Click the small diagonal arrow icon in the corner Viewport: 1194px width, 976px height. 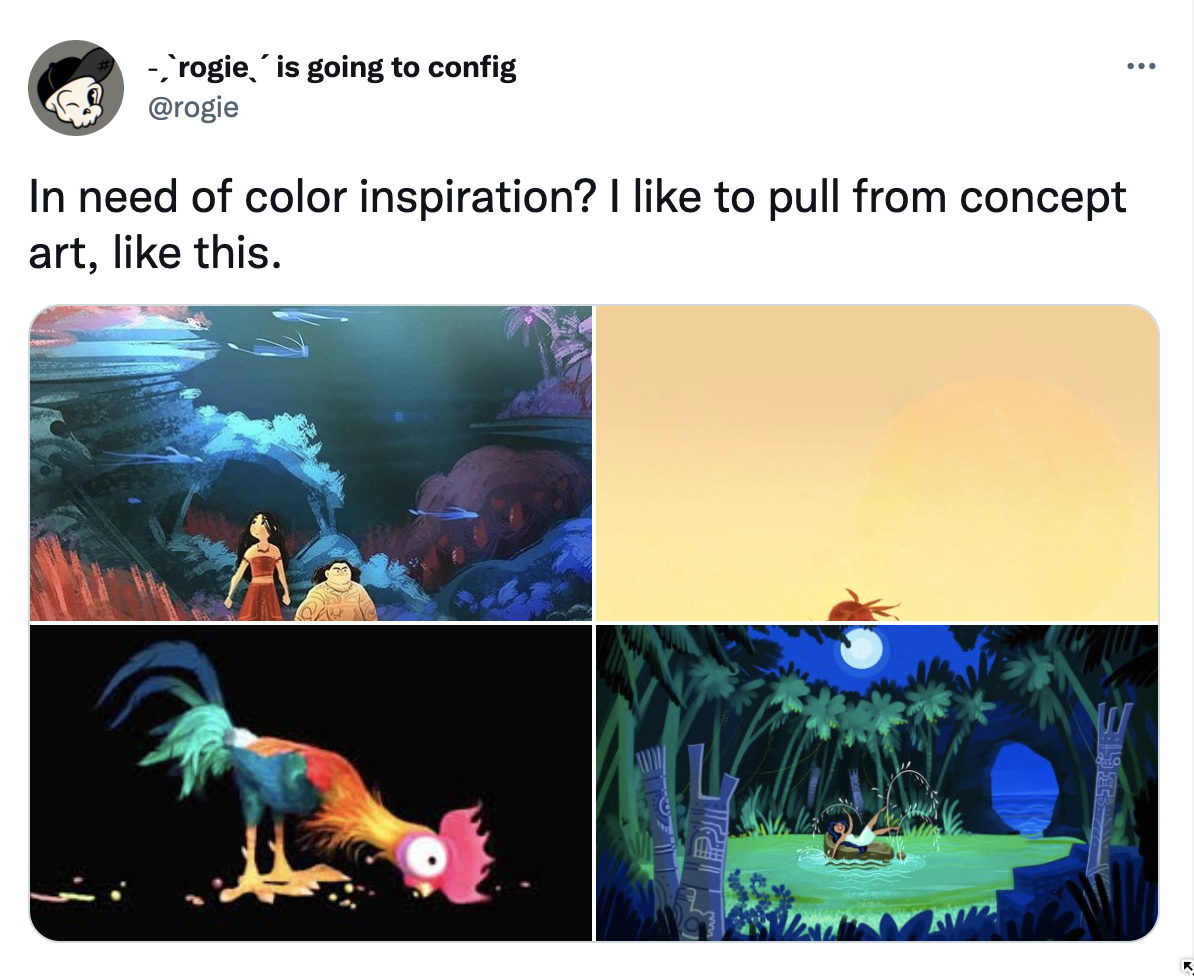click(x=1187, y=968)
